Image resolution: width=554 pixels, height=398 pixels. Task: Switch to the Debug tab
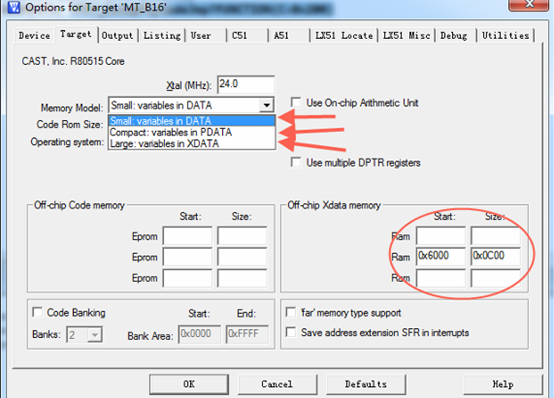(x=454, y=36)
